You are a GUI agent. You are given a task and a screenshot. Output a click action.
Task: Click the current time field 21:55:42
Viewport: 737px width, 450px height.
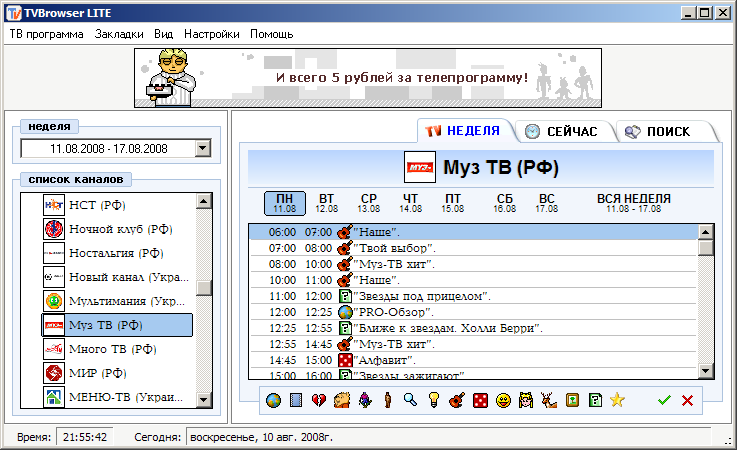[x=85, y=437]
